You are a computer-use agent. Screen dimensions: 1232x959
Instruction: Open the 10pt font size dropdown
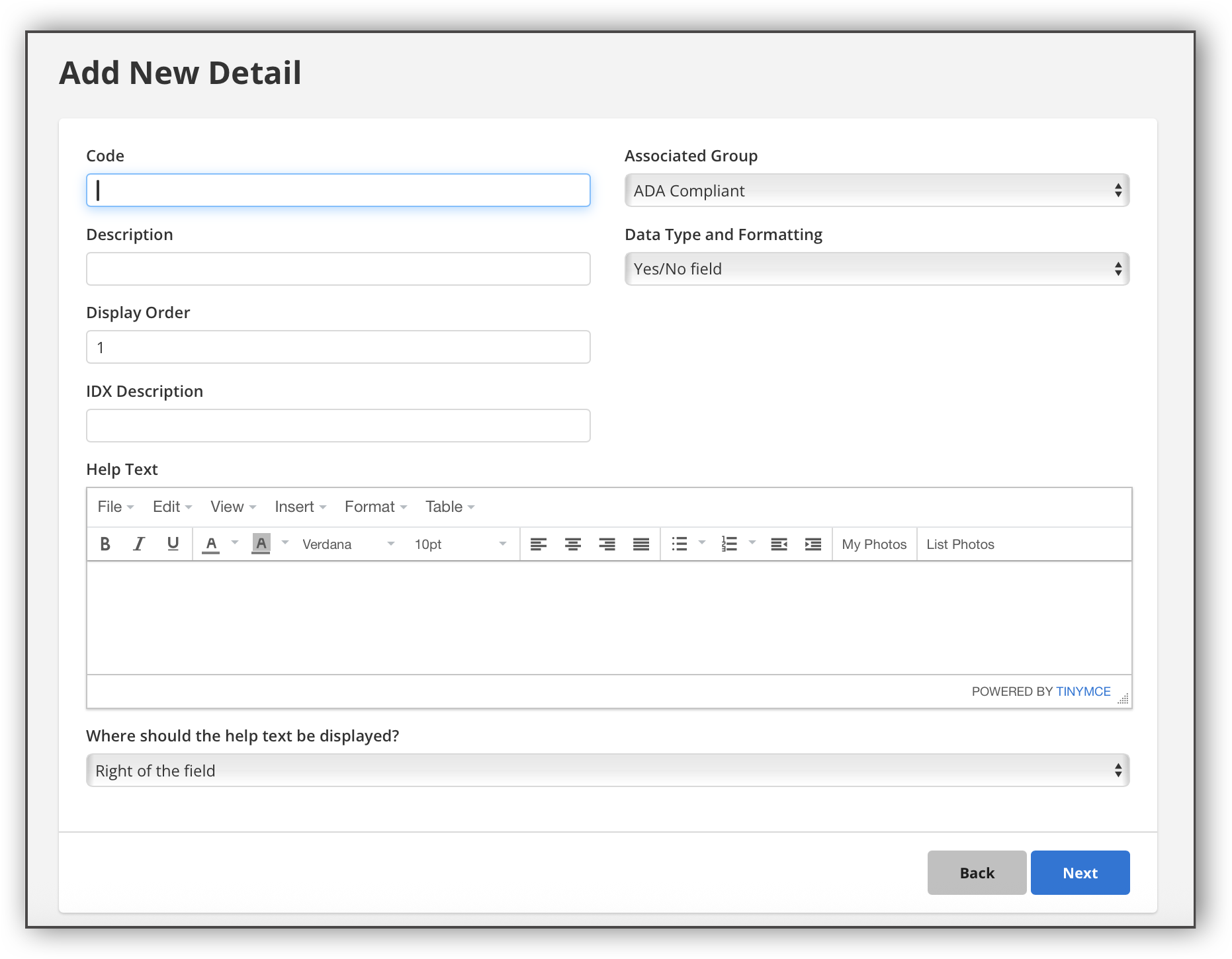pyautogui.click(x=461, y=544)
